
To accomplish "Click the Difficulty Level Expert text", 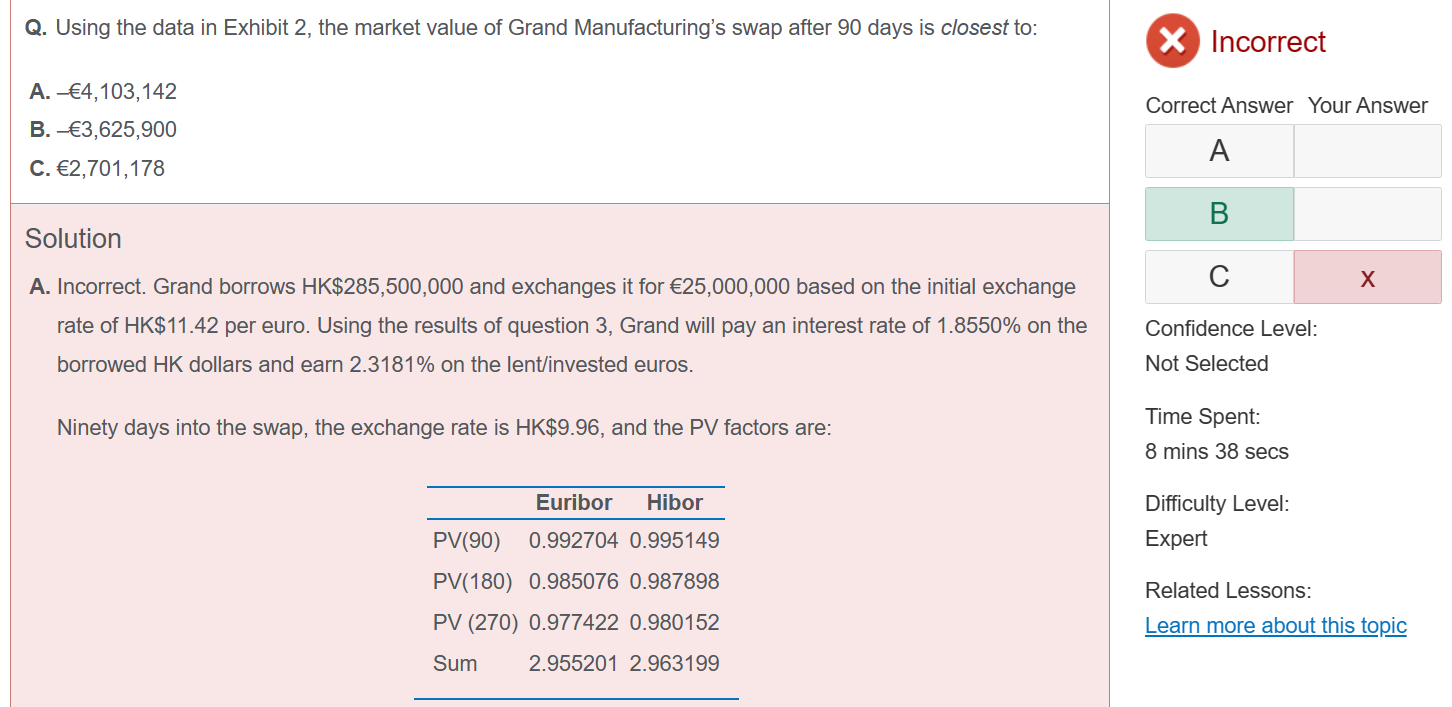I will pos(1176,539).
